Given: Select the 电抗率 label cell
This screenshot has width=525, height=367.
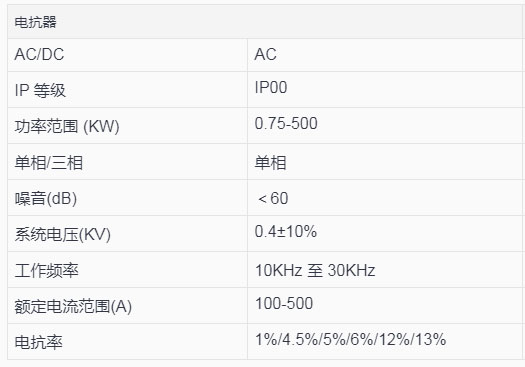Looking at the screenshot, I should [127, 342].
